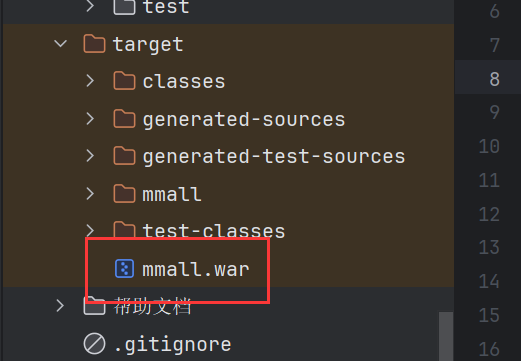The width and height of the screenshot is (521, 361).
Task: Expand the 帮助文档 folder chevron
Action: [60, 306]
